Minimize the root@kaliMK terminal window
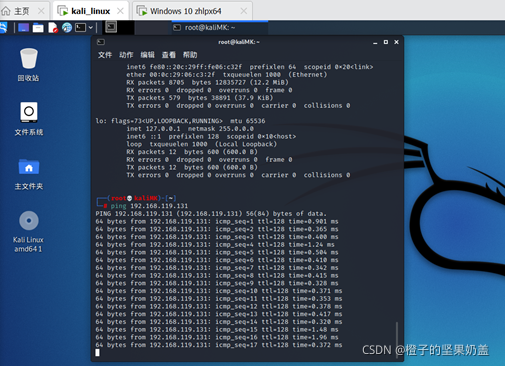 click(x=375, y=42)
